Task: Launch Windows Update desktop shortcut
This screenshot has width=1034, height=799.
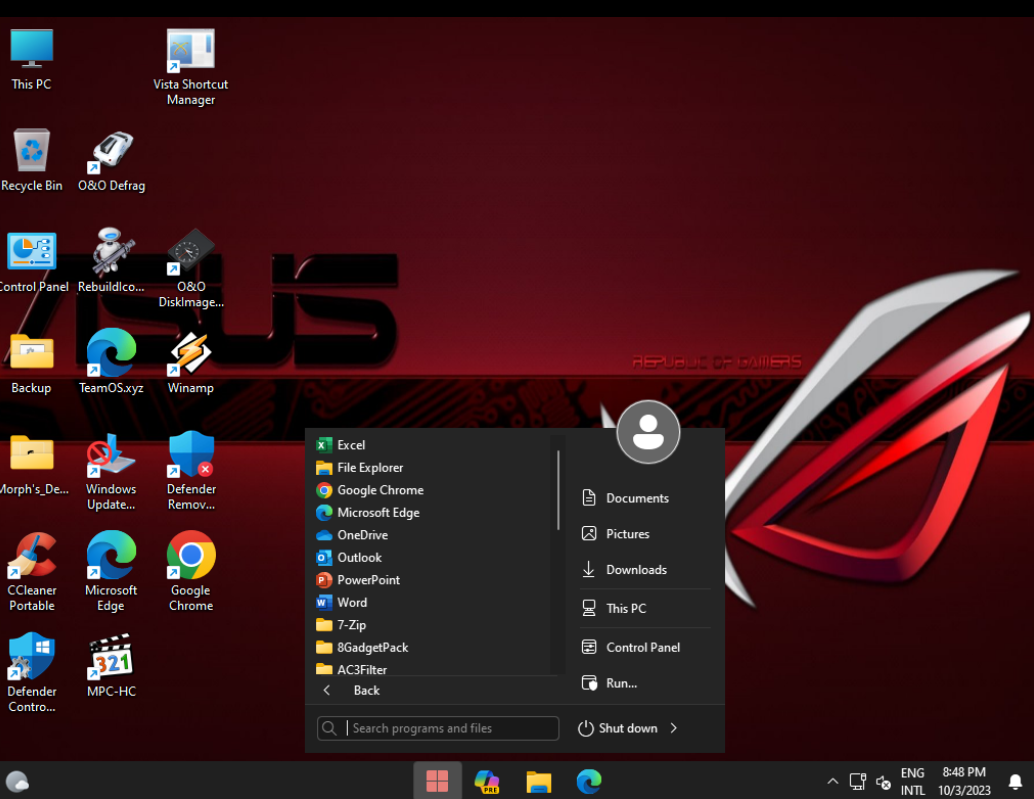Action: (111, 472)
